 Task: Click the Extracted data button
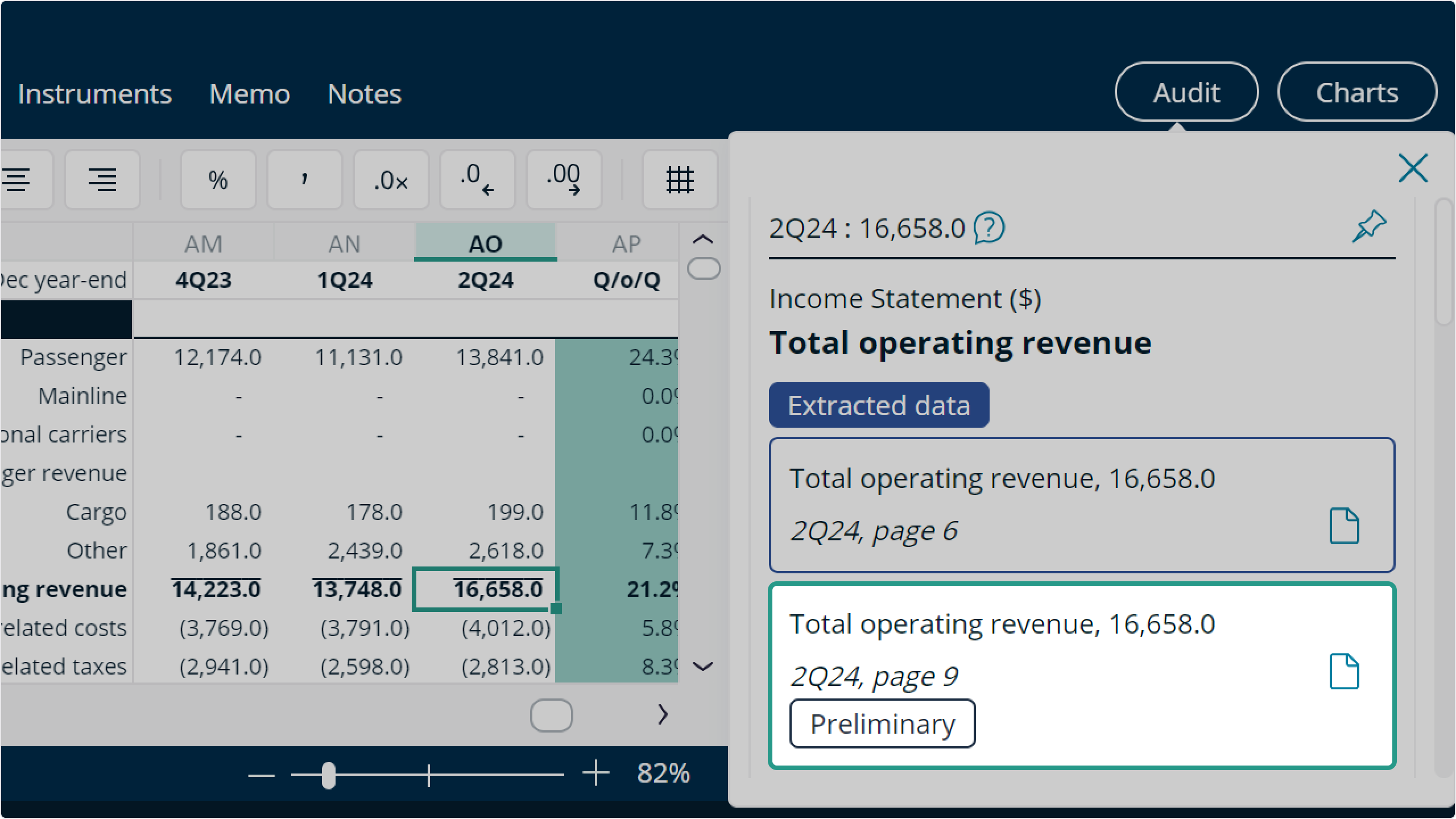point(878,405)
